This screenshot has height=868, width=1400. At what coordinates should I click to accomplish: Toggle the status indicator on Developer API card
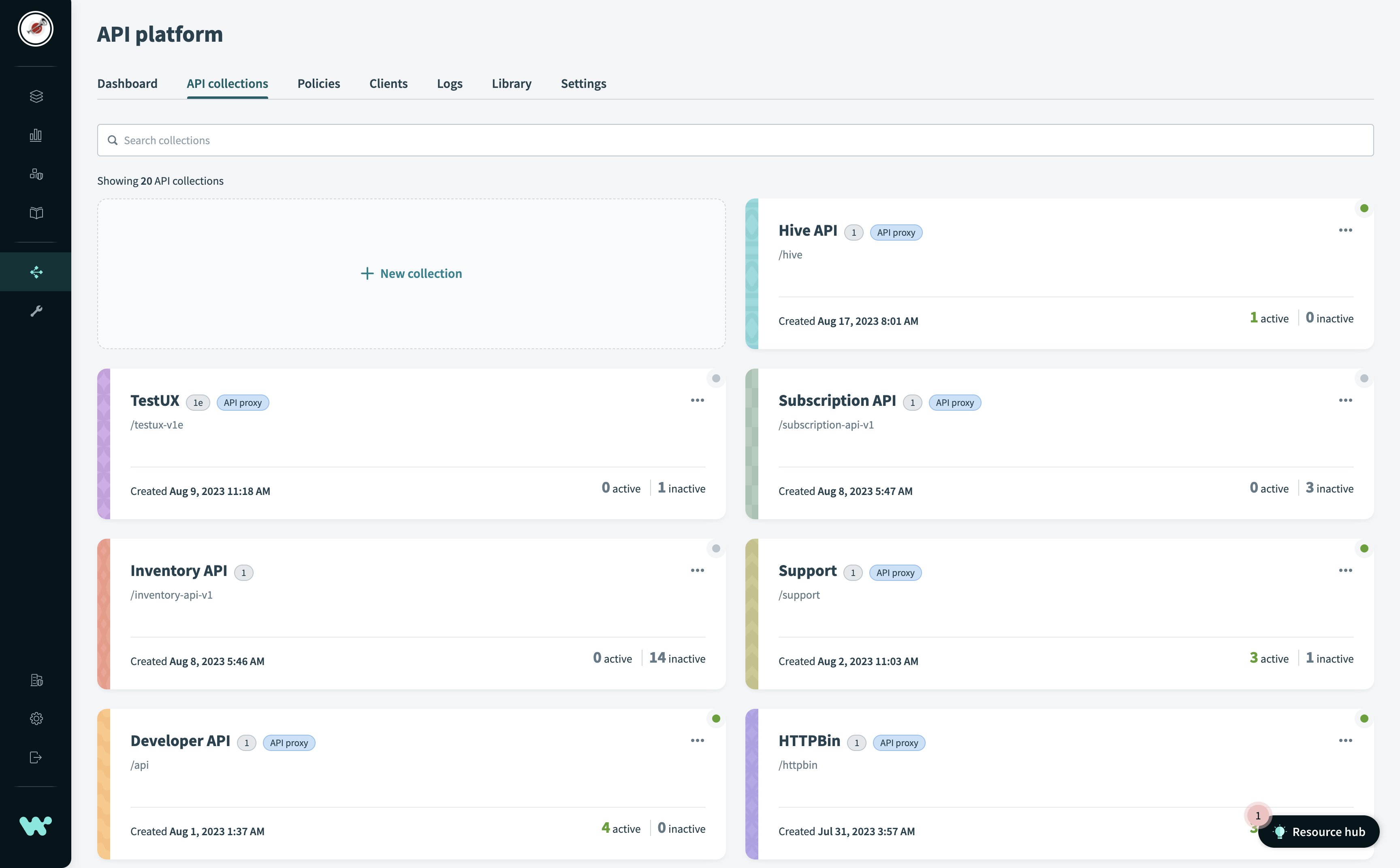[x=716, y=718]
